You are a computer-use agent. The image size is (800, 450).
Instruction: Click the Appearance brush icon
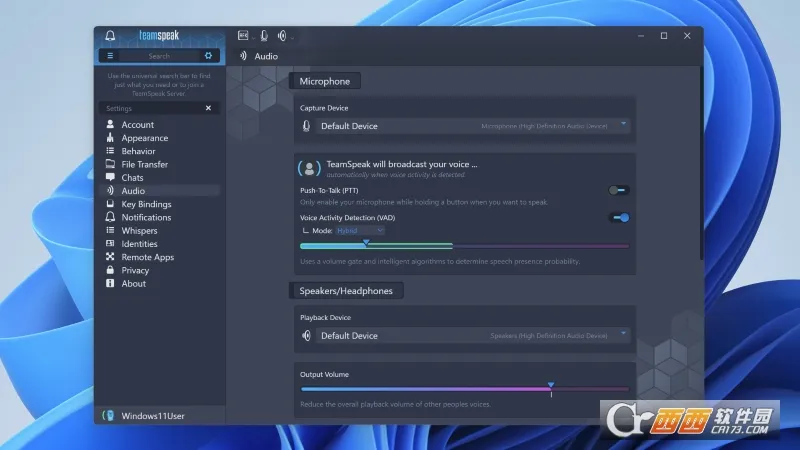(110, 137)
